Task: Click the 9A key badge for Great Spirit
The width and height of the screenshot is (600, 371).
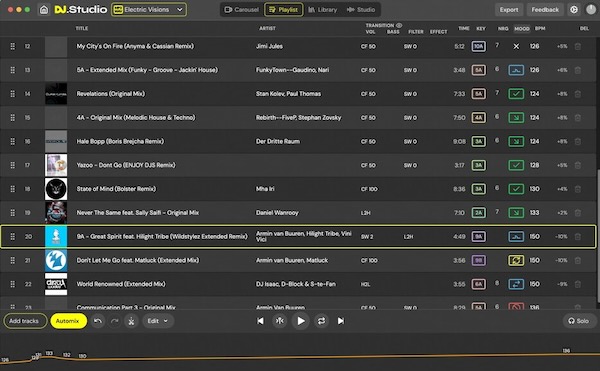Action: [479, 237]
